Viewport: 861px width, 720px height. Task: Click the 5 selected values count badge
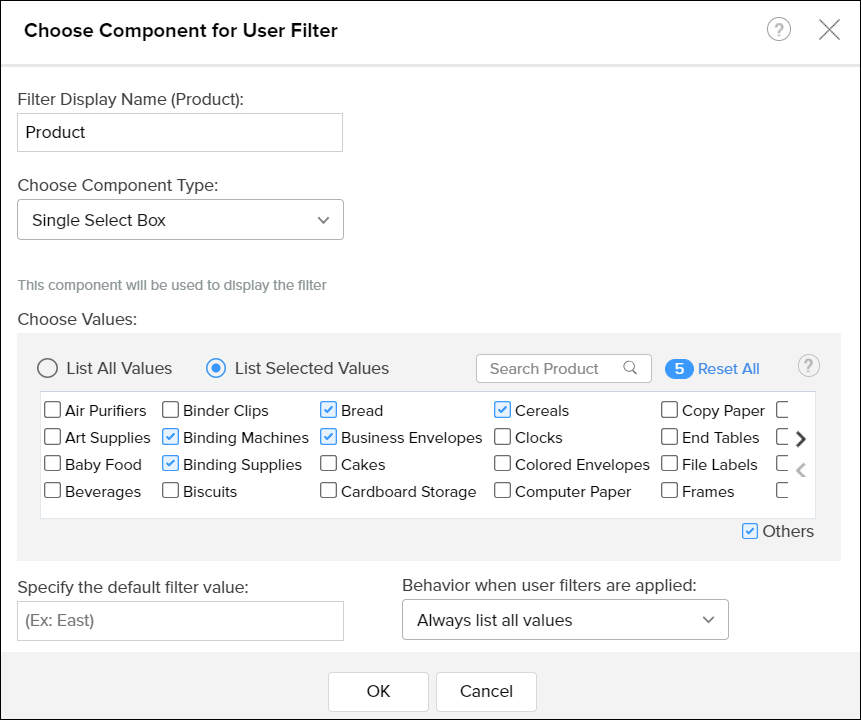[x=679, y=369]
